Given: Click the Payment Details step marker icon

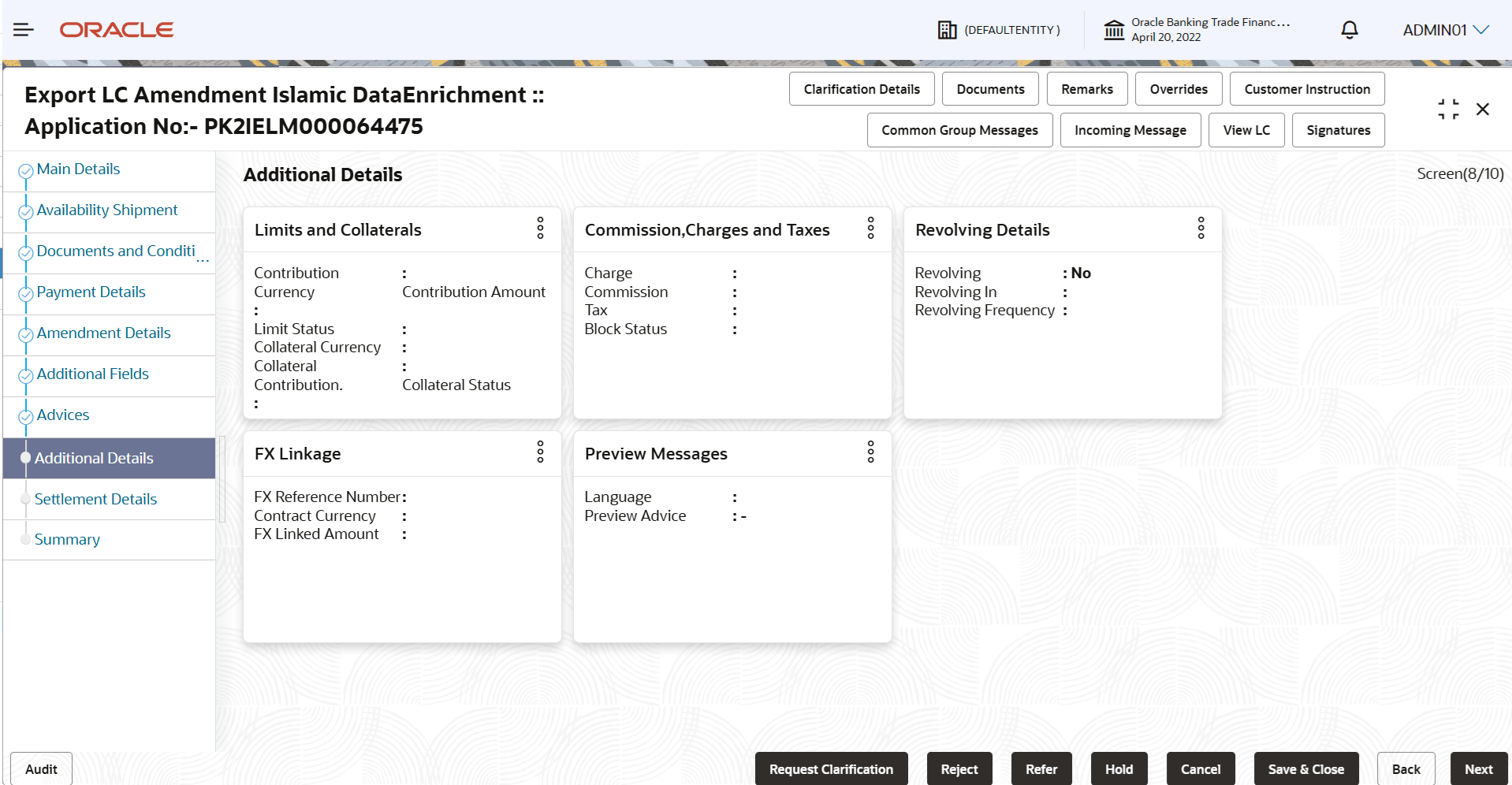Looking at the screenshot, I should 26,293.
